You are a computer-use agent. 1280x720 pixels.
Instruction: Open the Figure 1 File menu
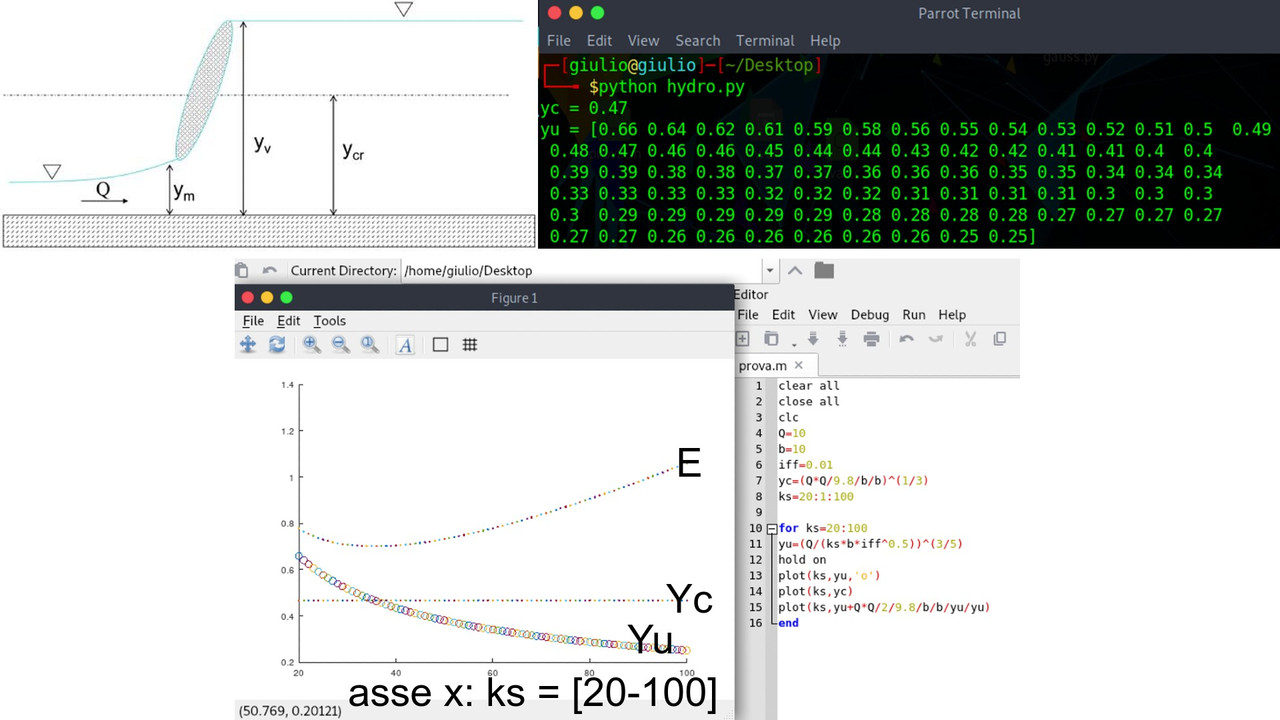[x=253, y=320]
